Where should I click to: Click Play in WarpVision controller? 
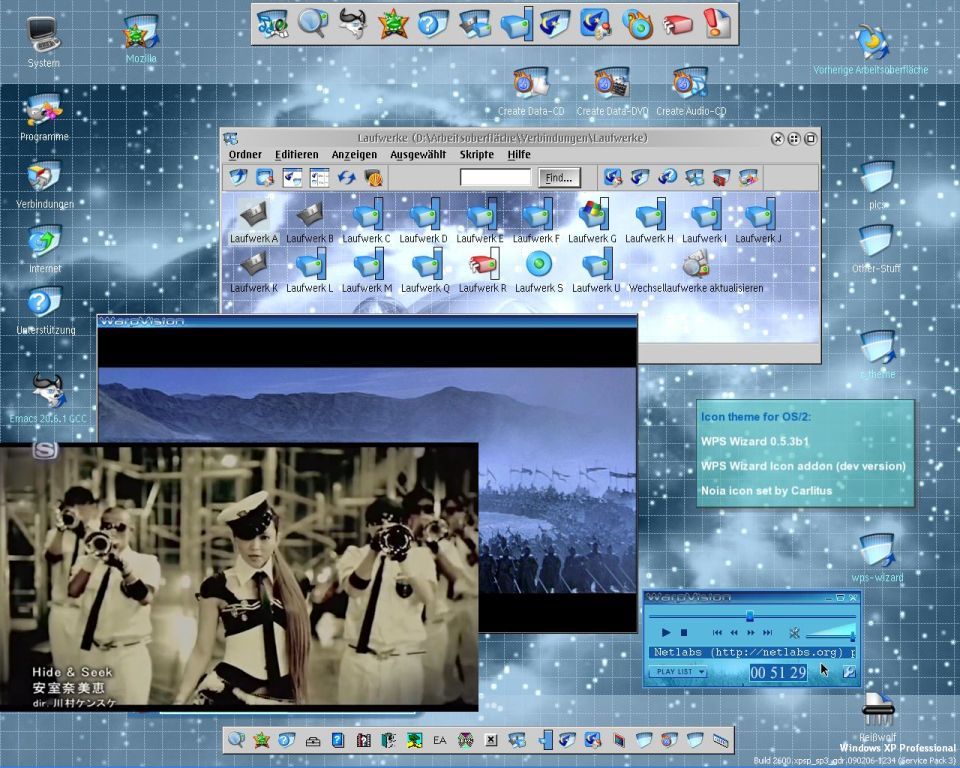(x=666, y=633)
